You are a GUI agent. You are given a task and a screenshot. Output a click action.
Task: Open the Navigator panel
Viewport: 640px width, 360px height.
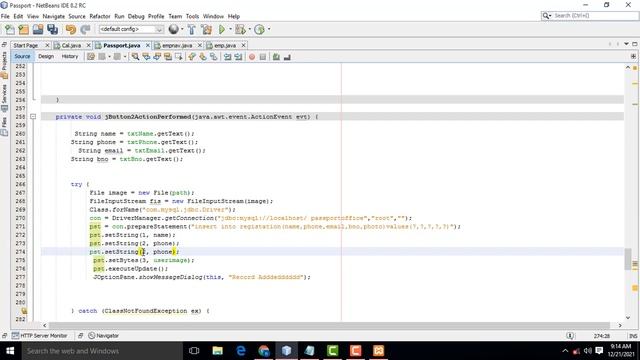point(104,336)
